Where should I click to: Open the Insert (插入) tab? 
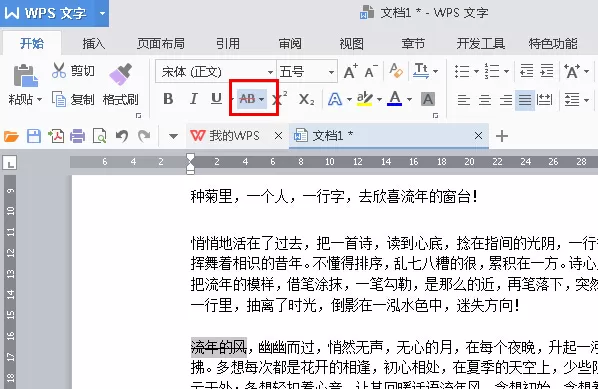point(94,44)
